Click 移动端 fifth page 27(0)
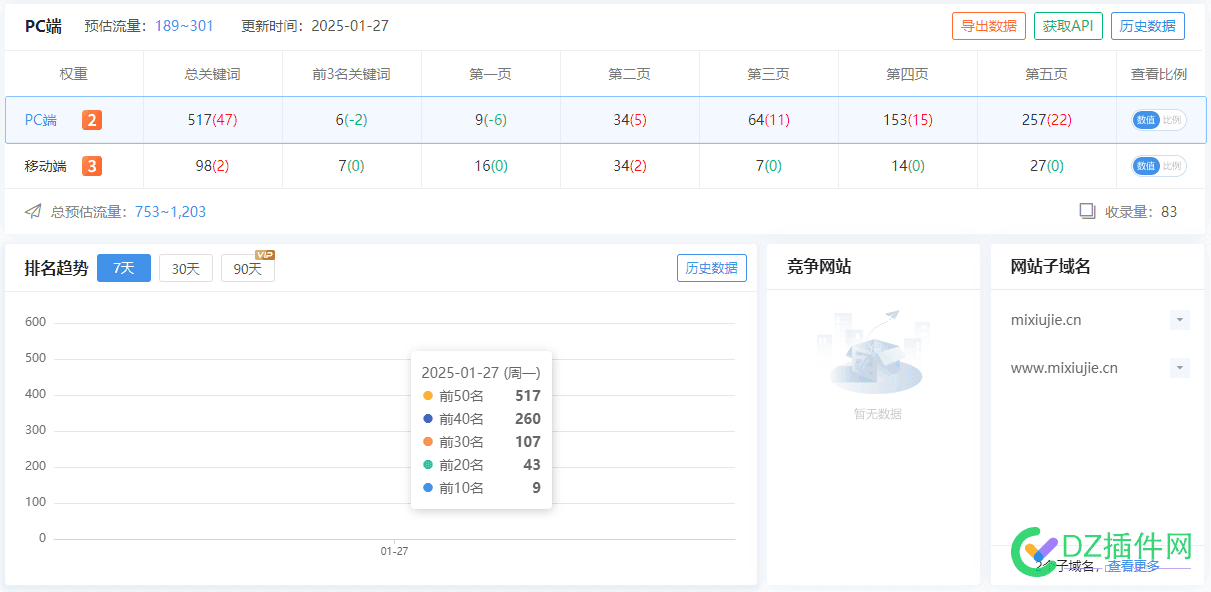Image resolution: width=1211 pixels, height=592 pixels. coord(1047,166)
